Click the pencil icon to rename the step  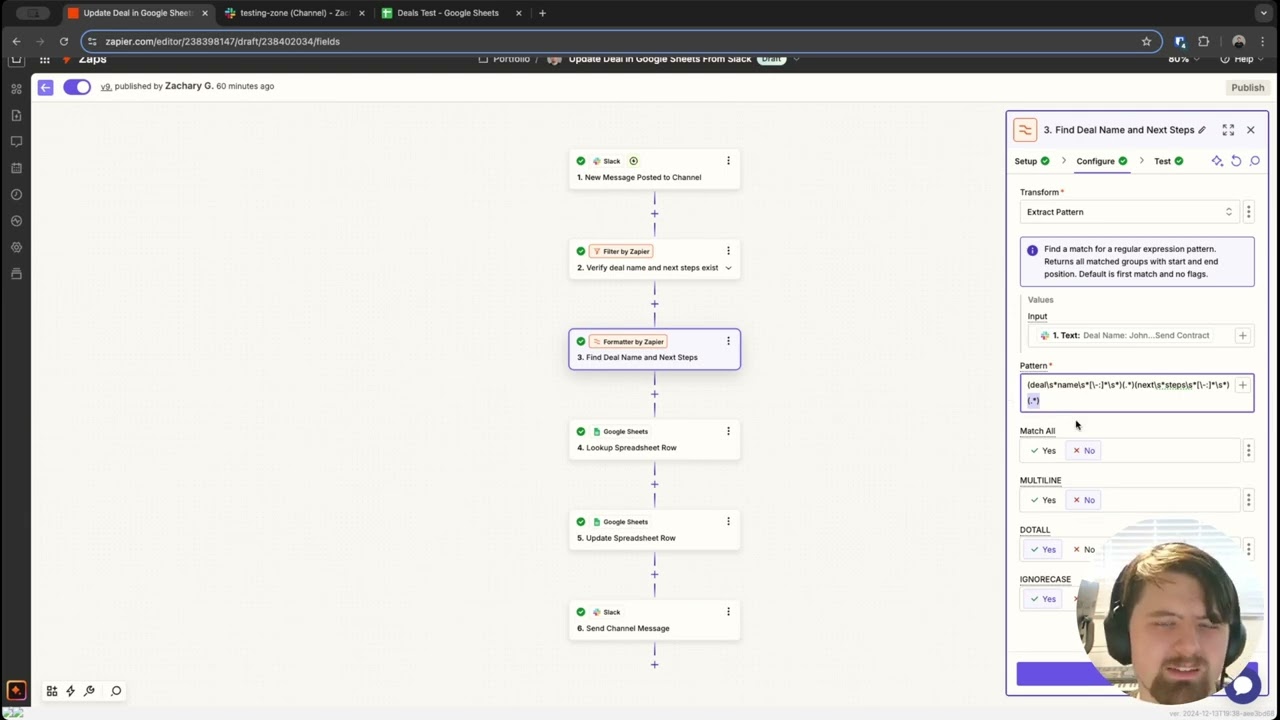[1202, 130]
